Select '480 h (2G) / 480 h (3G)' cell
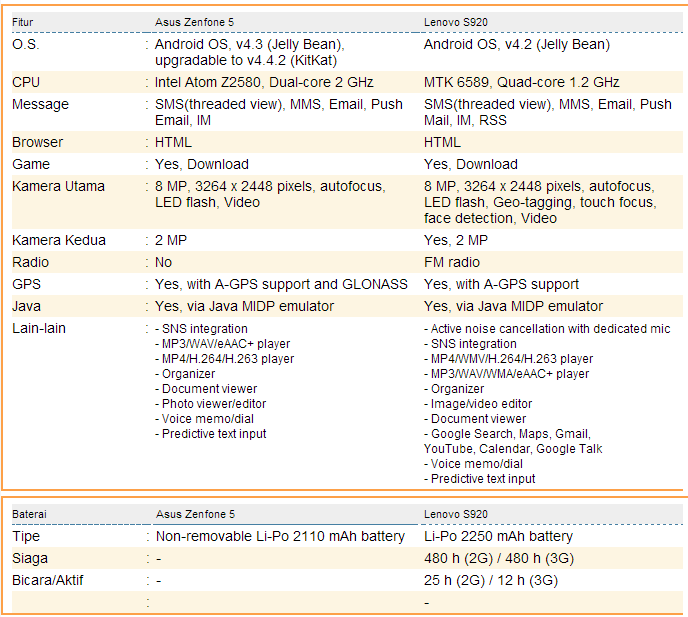The height and width of the screenshot is (617, 688). pyautogui.click(x=499, y=559)
